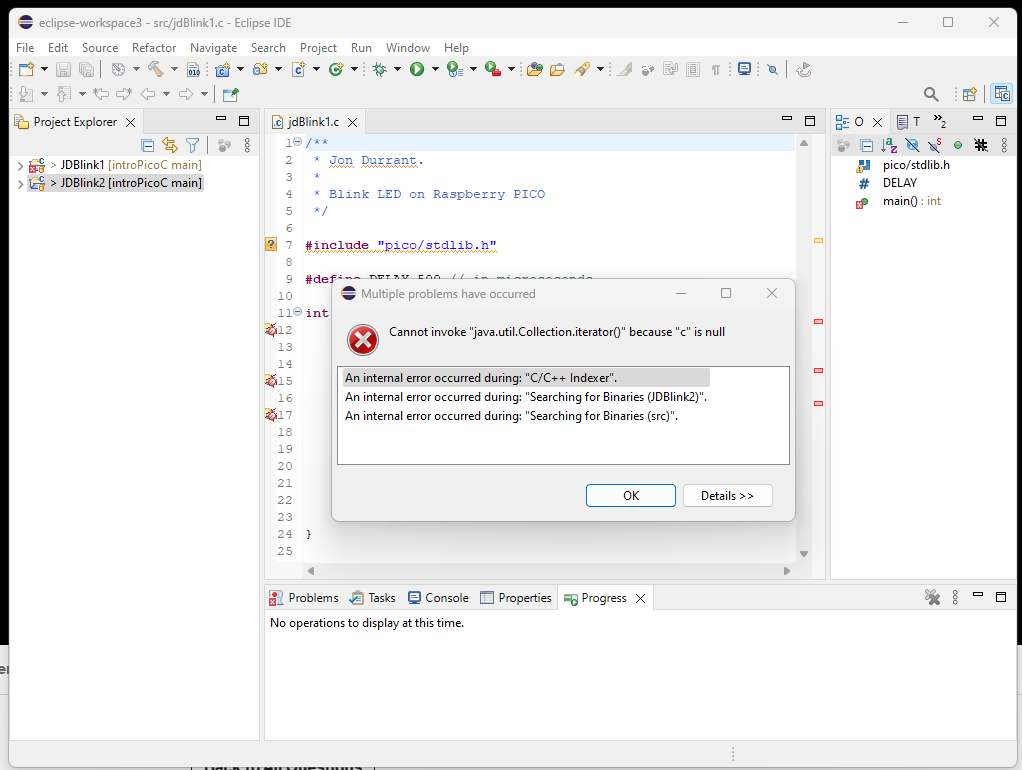The width and height of the screenshot is (1022, 770).
Task: Open Project Explorer view menu dots
Action: 247,145
